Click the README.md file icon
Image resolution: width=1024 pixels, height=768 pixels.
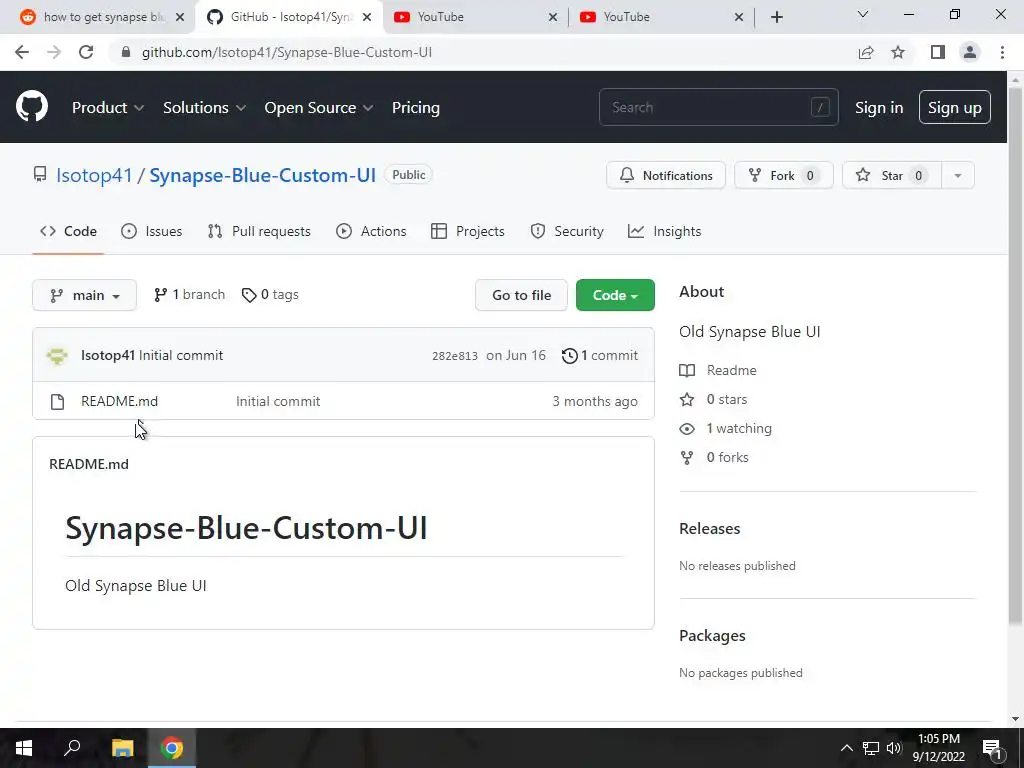pyautogui.click(x=57, y=402)
